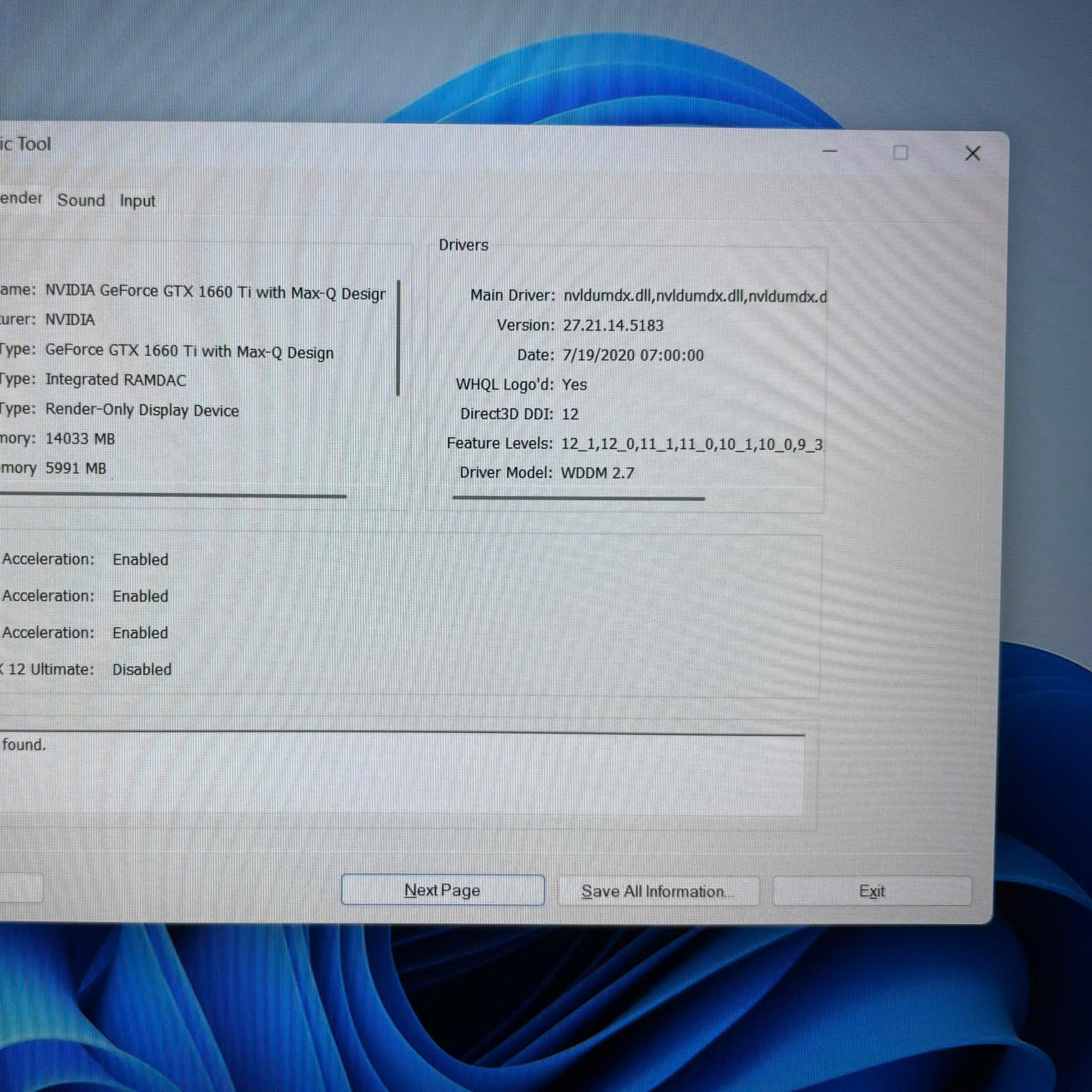Image resolution: width=1092 pixels, height=1092 pixels.
Task: Maximize the diagnostic tool window
Action: click(900, 153)
